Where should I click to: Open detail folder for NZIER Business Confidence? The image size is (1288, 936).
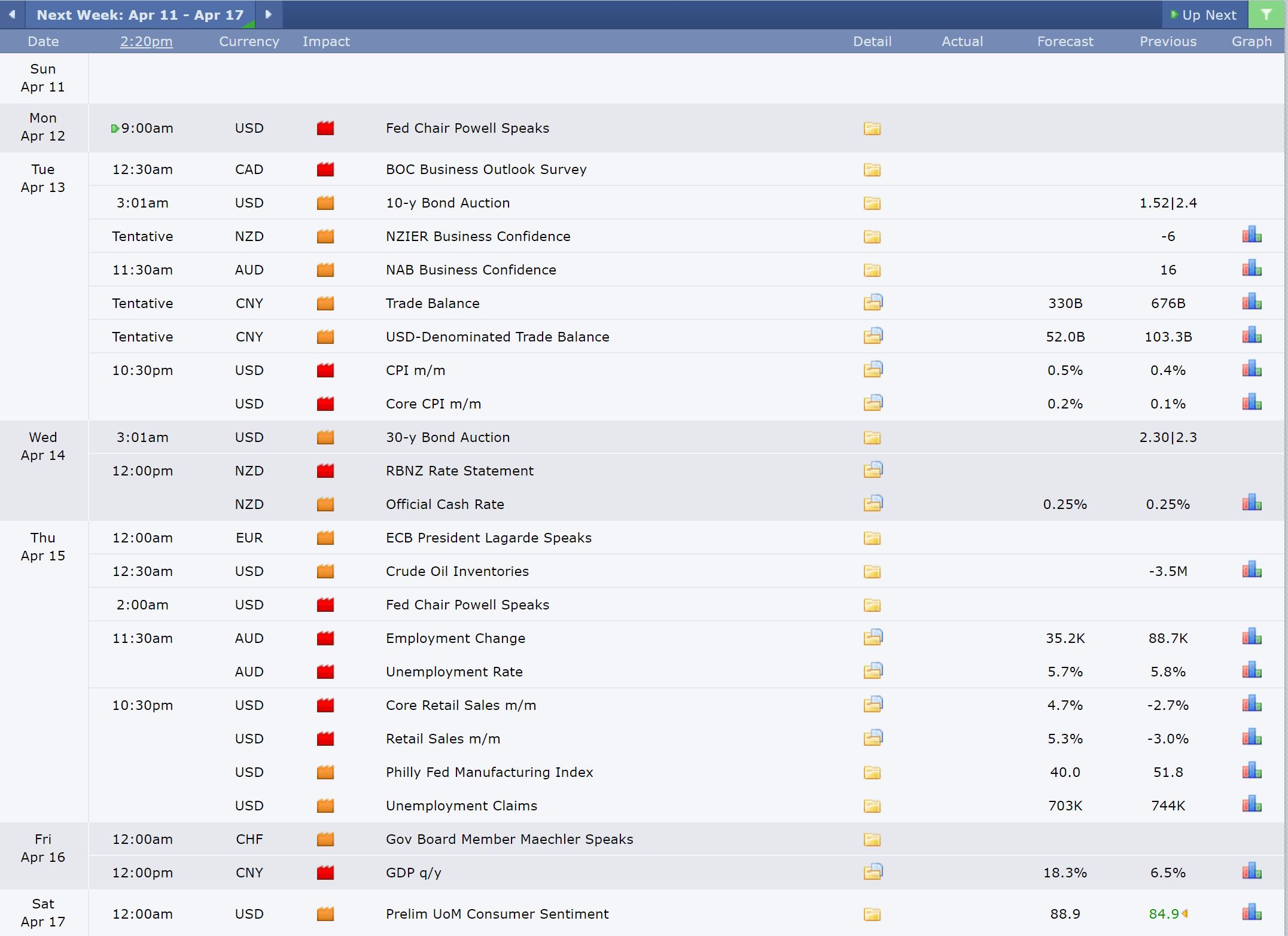pos(872,237)
